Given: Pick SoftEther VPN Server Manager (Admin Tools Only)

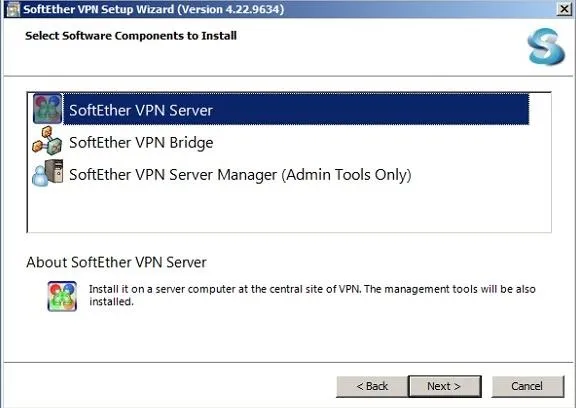Looking at the screenshot, I should [x=240, y=175].
